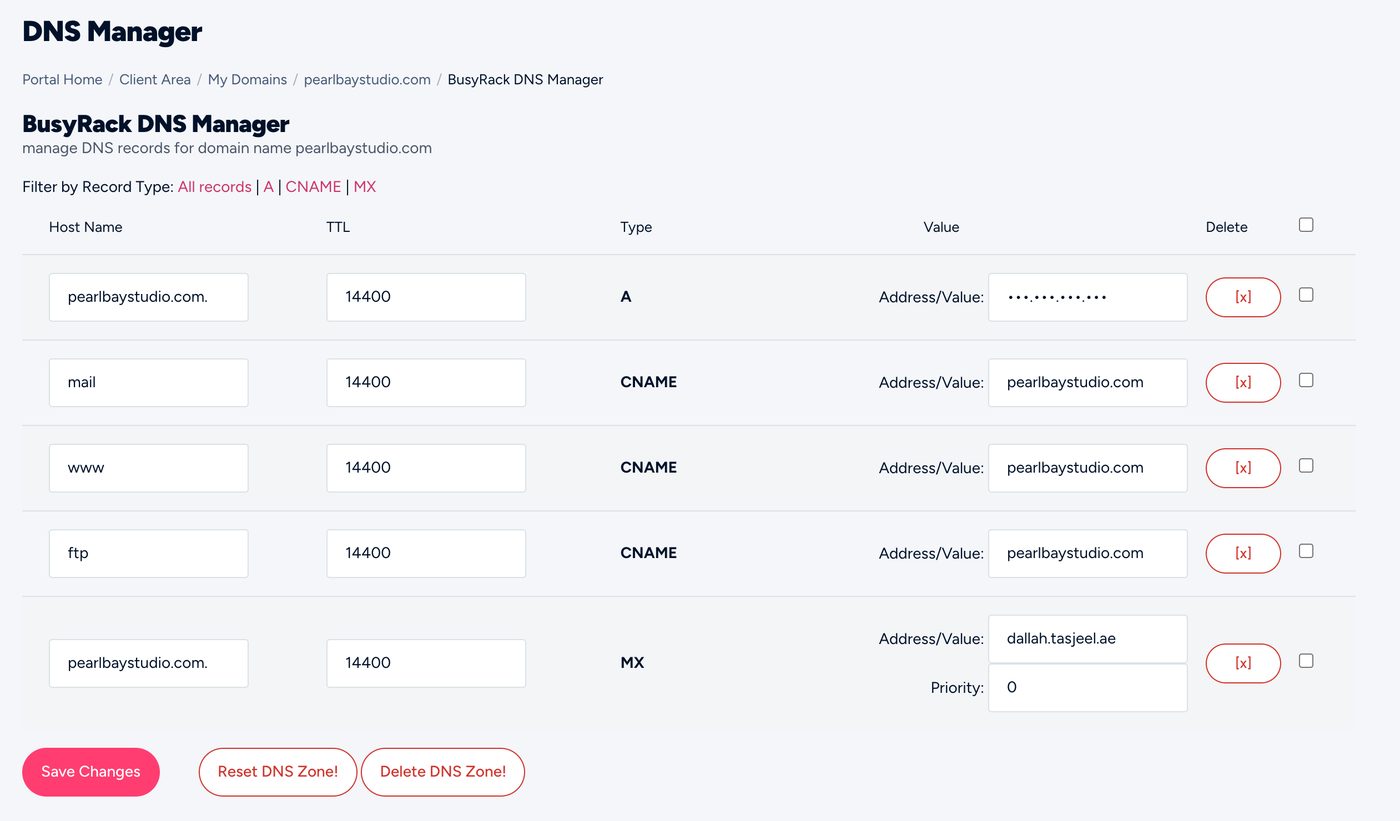Open the pearlbaystudio.com breadcrumb link
The image size is (1400, 821).
pos(367,79)
